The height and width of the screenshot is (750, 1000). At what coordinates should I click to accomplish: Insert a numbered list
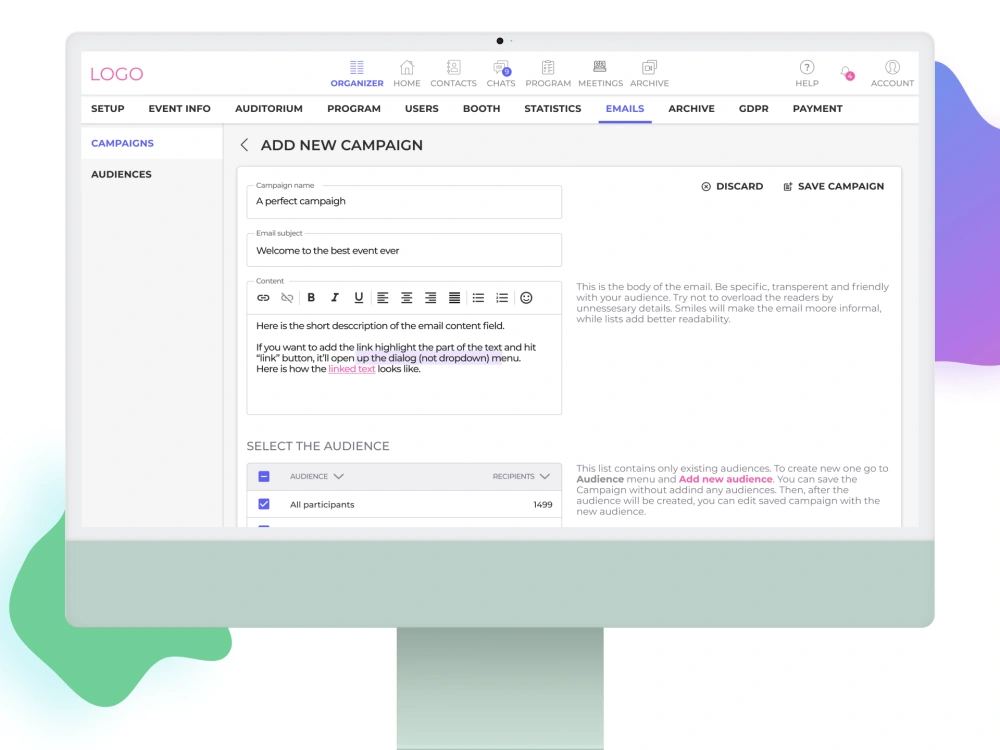[x=502, y=298]
